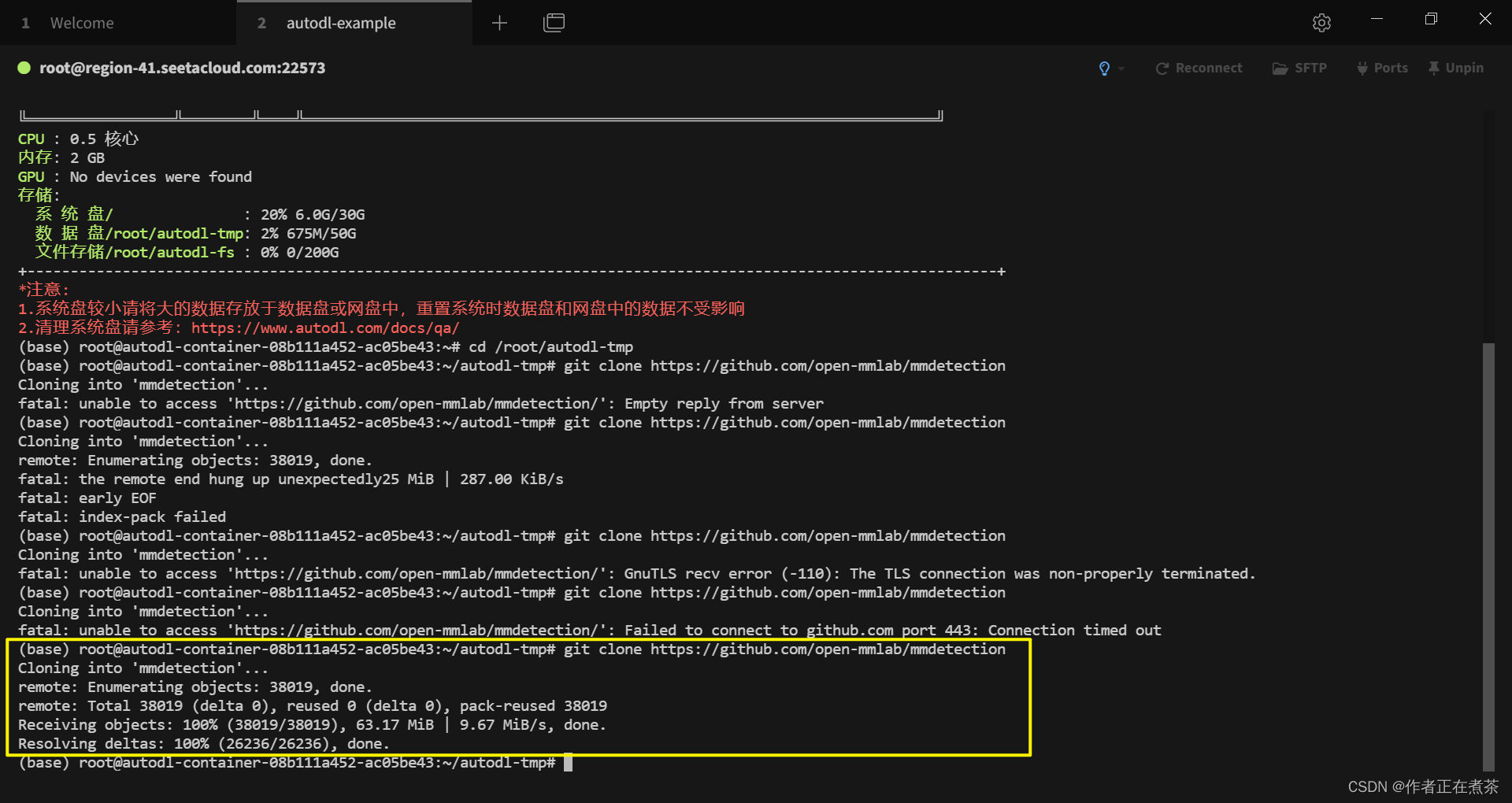
Task: Click the 'cd /root/autodl-tmp' command line
Action: 325,347
